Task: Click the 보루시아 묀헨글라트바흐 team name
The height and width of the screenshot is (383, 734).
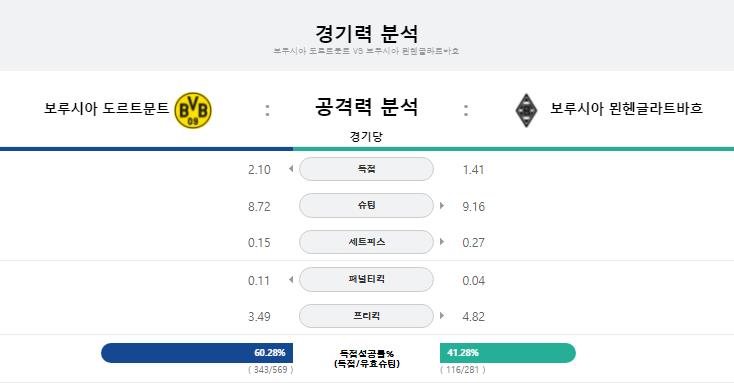Action: [x=626, y=109]
